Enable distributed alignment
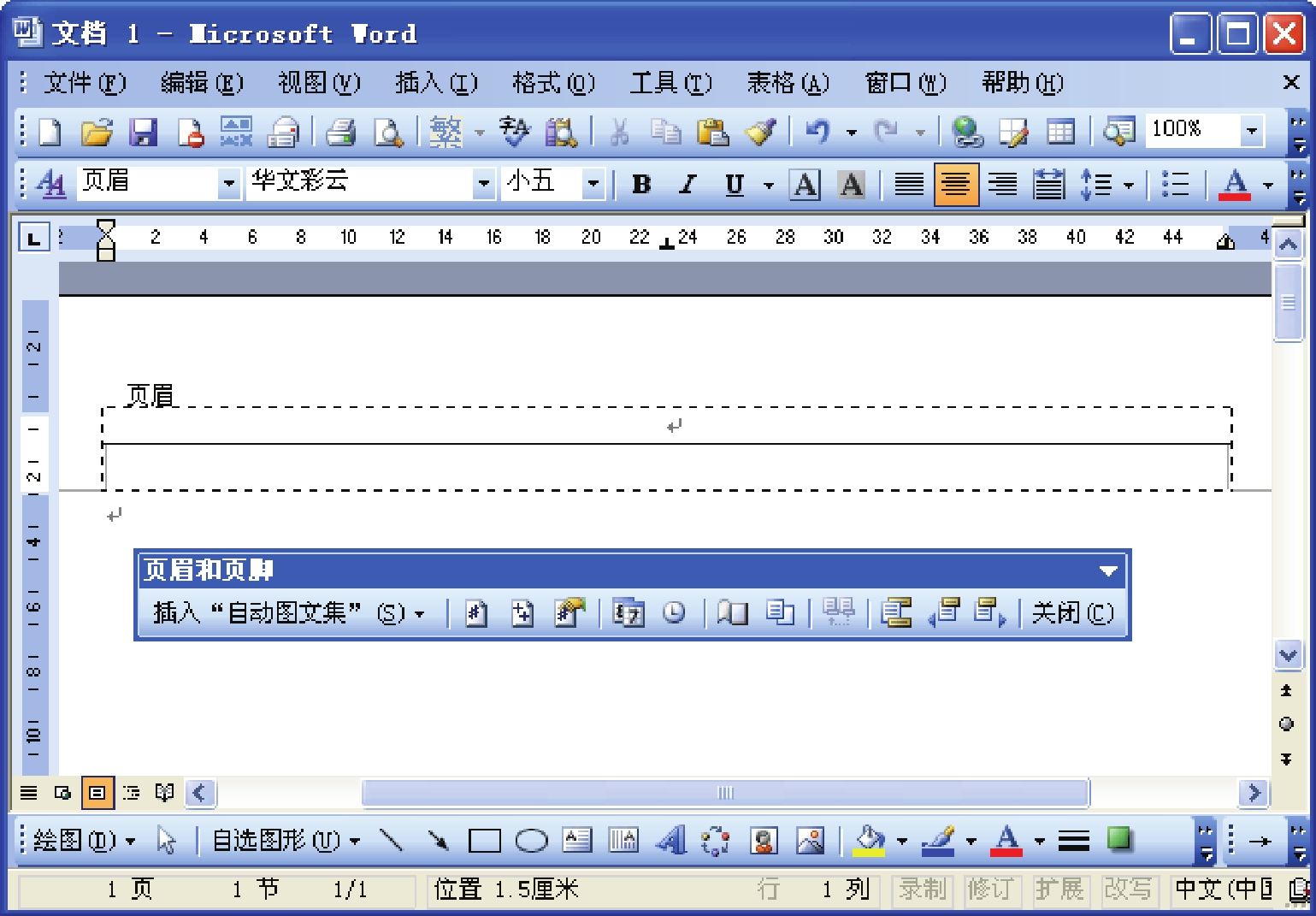1316x916 pixels. point(1048,184)
